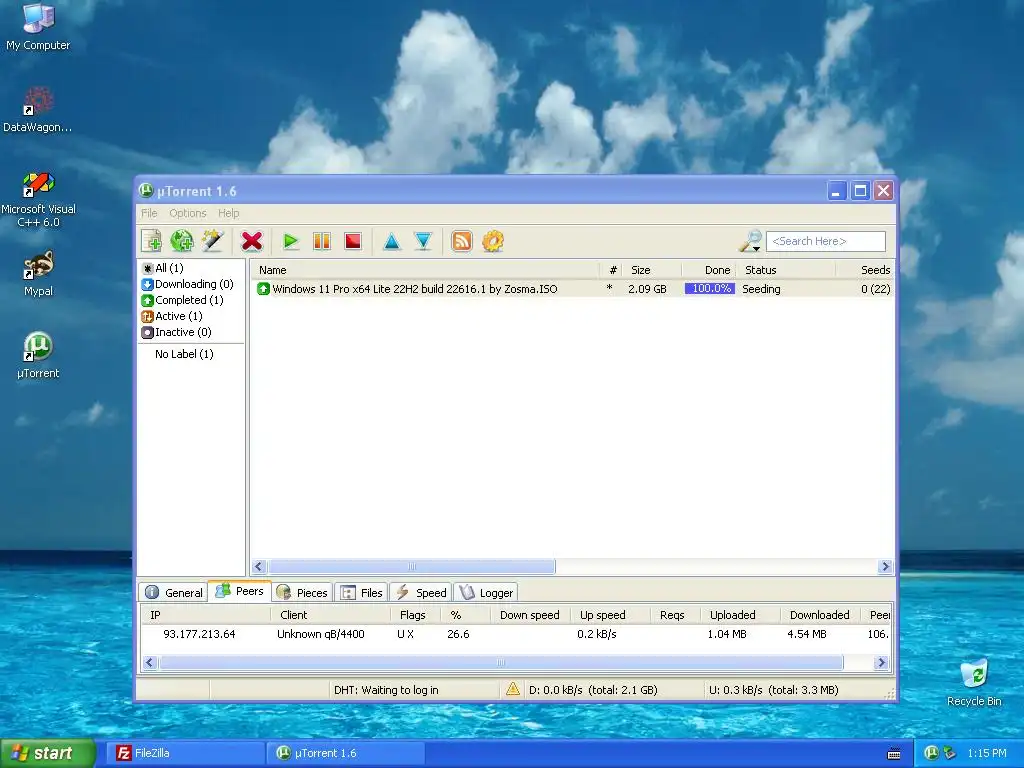
Task: Select peer 93.177.213.64 row
Action: (516, 634)
